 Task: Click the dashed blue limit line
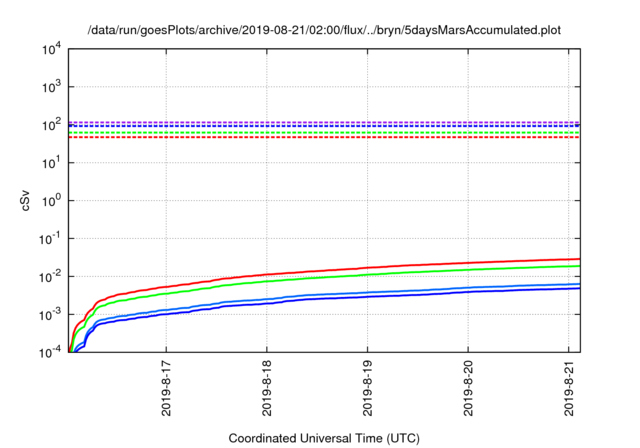[324, 126]
